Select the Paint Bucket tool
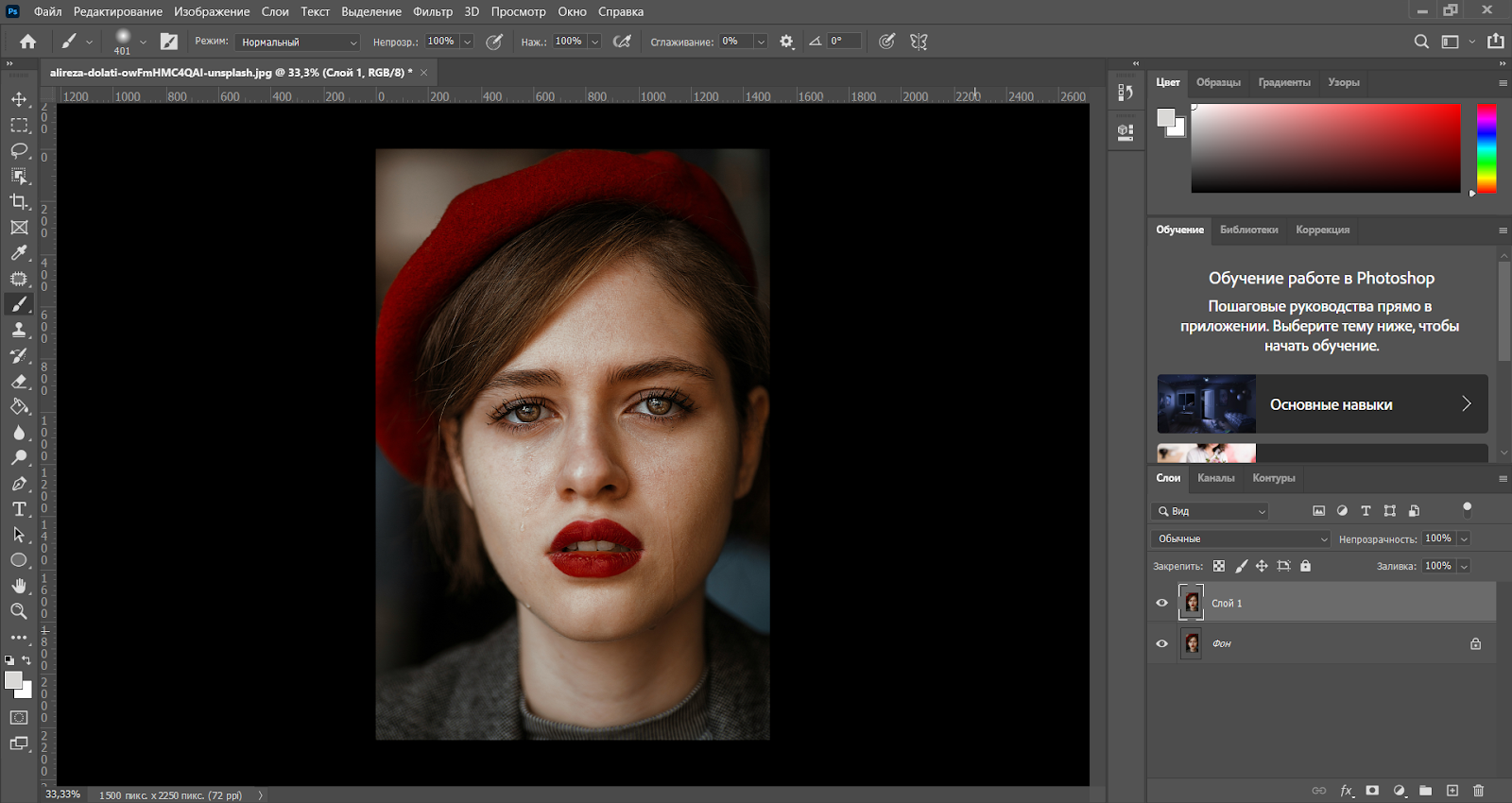The image size is (1512, 803). point(19,406)
